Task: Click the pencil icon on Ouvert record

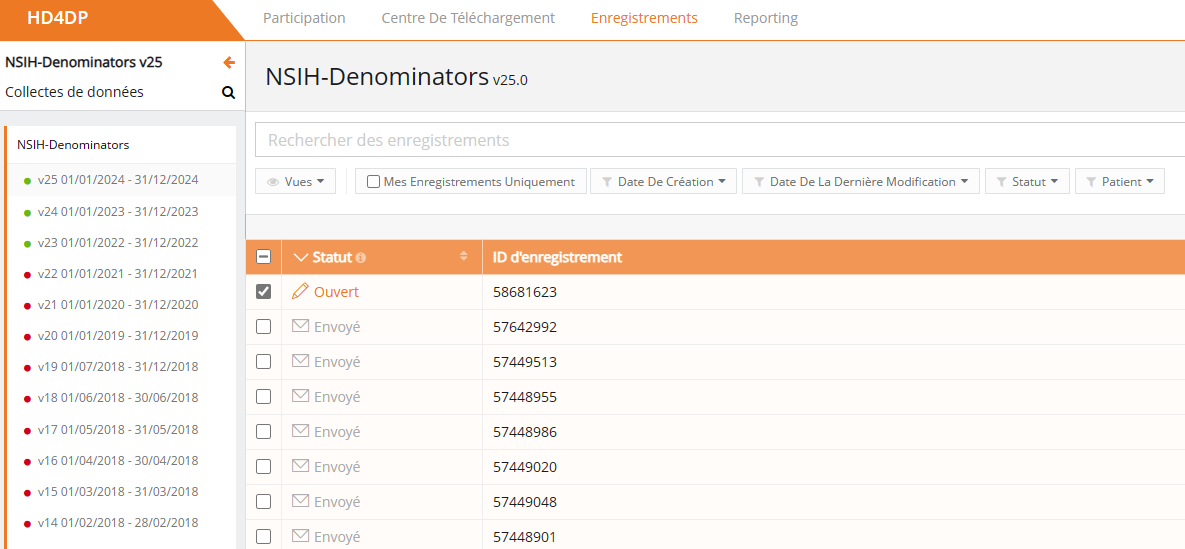Action: pyautogui.click(x=300, y=292)
